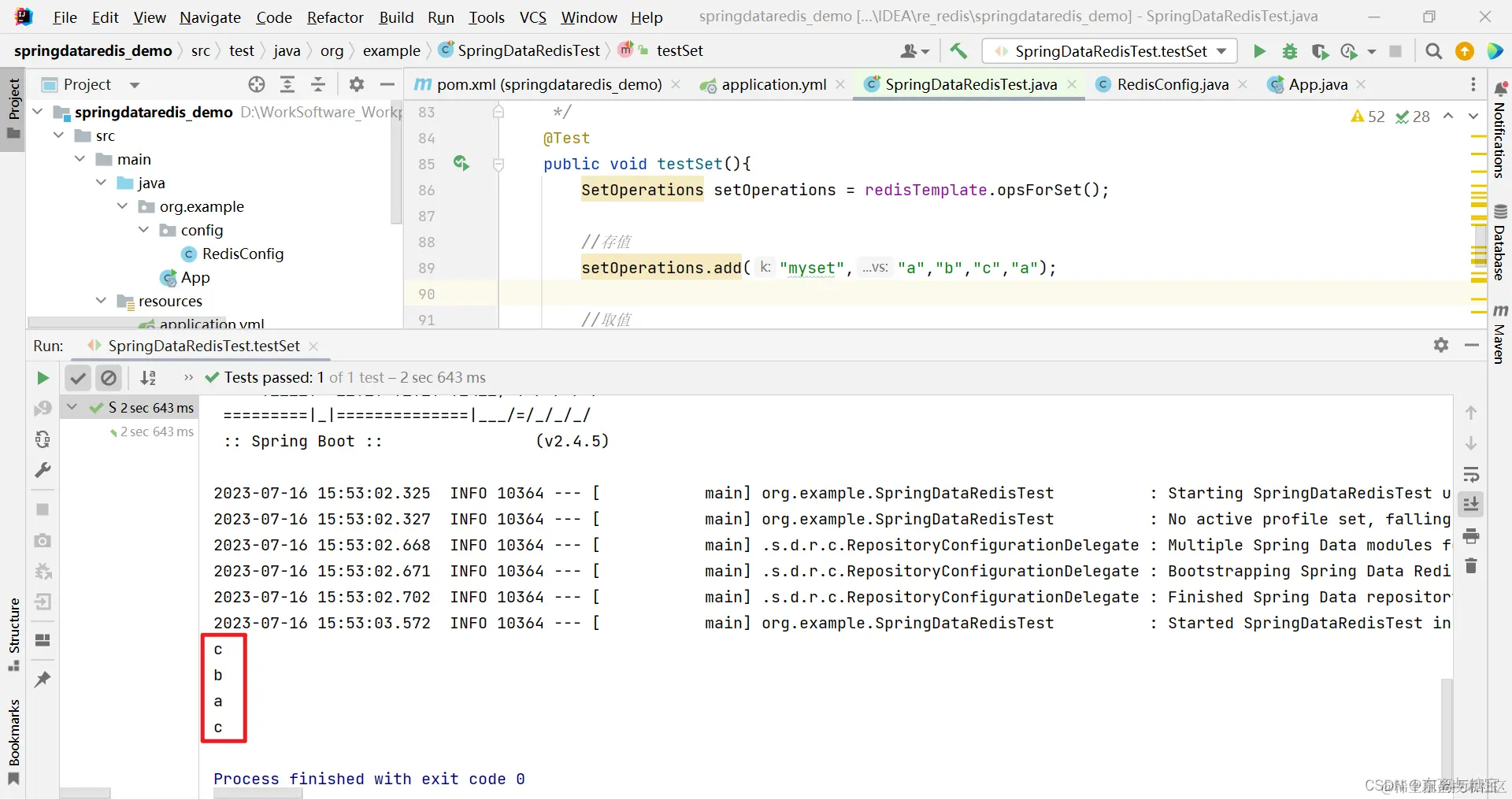The image size is (1512, 800).
Task: Open the Project view selector dropdown
Action: click(135, 85)
